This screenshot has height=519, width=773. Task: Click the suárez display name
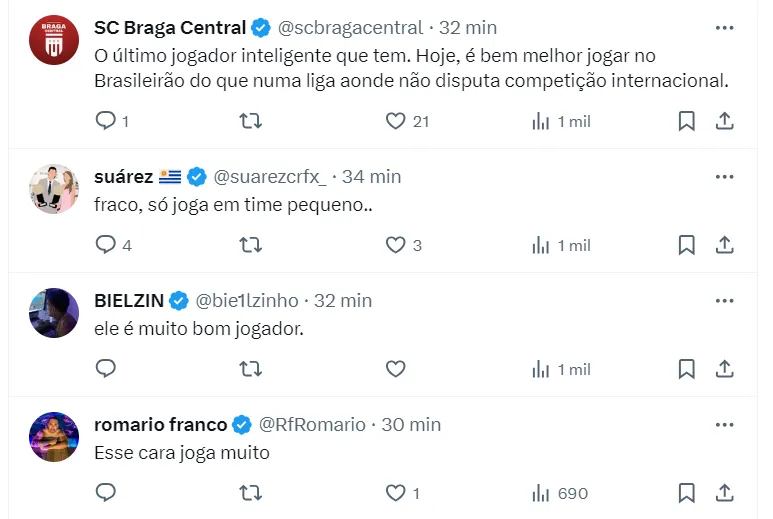123,176
